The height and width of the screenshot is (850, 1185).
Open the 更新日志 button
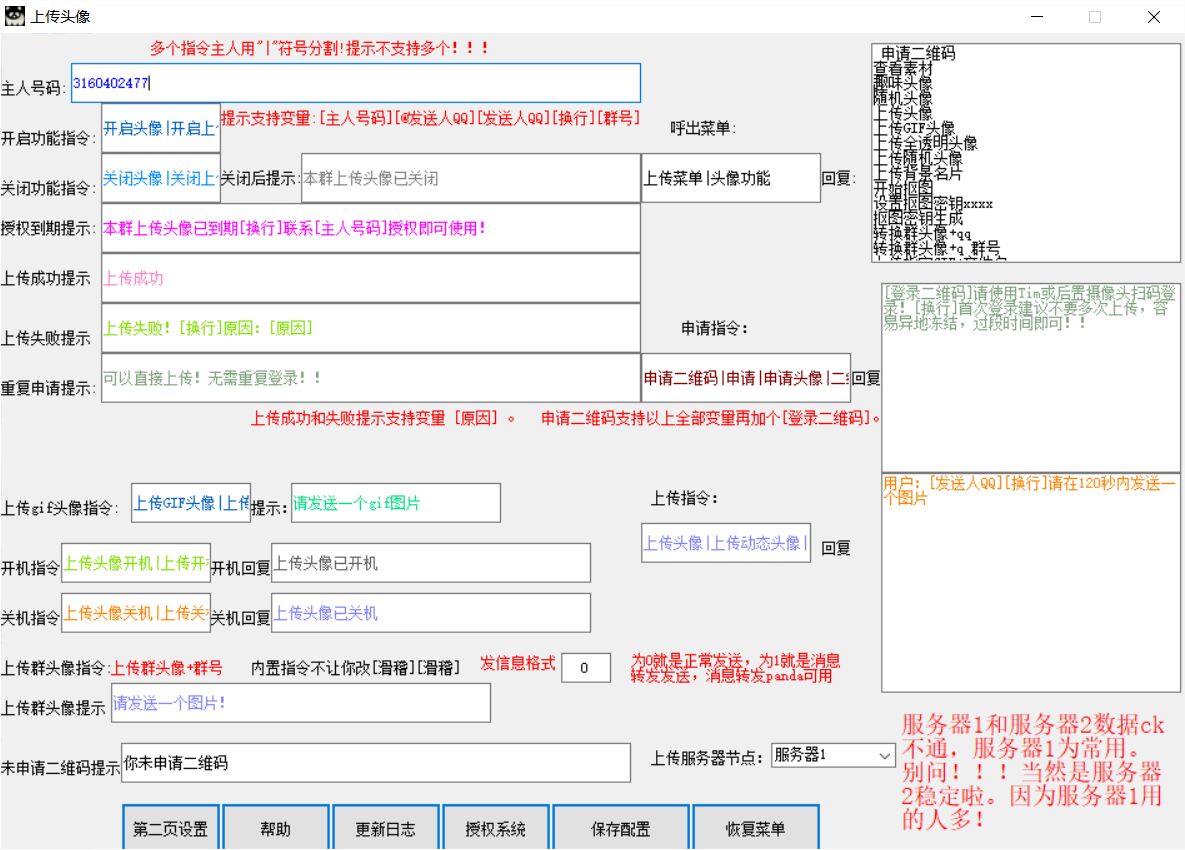385,828
